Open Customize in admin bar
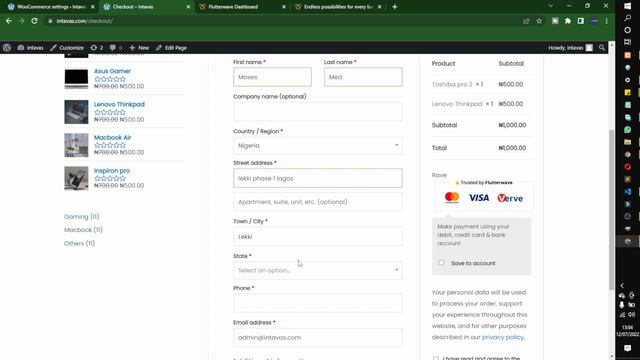This screenshot has width=640, height=360. point(67,48)
